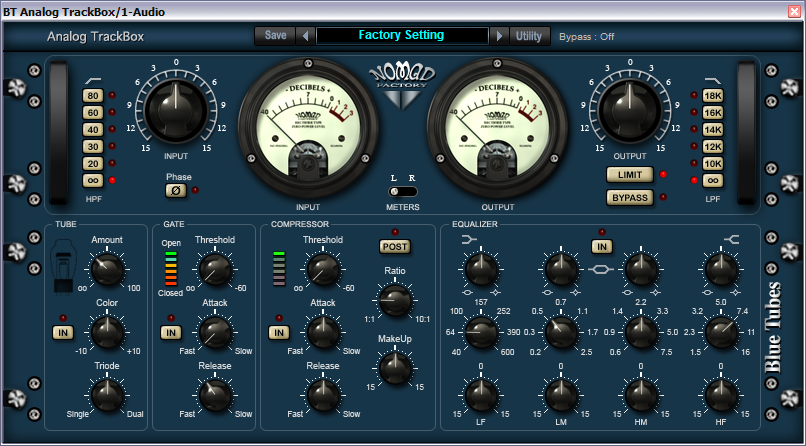
Task: Click the LF frequency knob (40-600)
Action: (481, 332)
